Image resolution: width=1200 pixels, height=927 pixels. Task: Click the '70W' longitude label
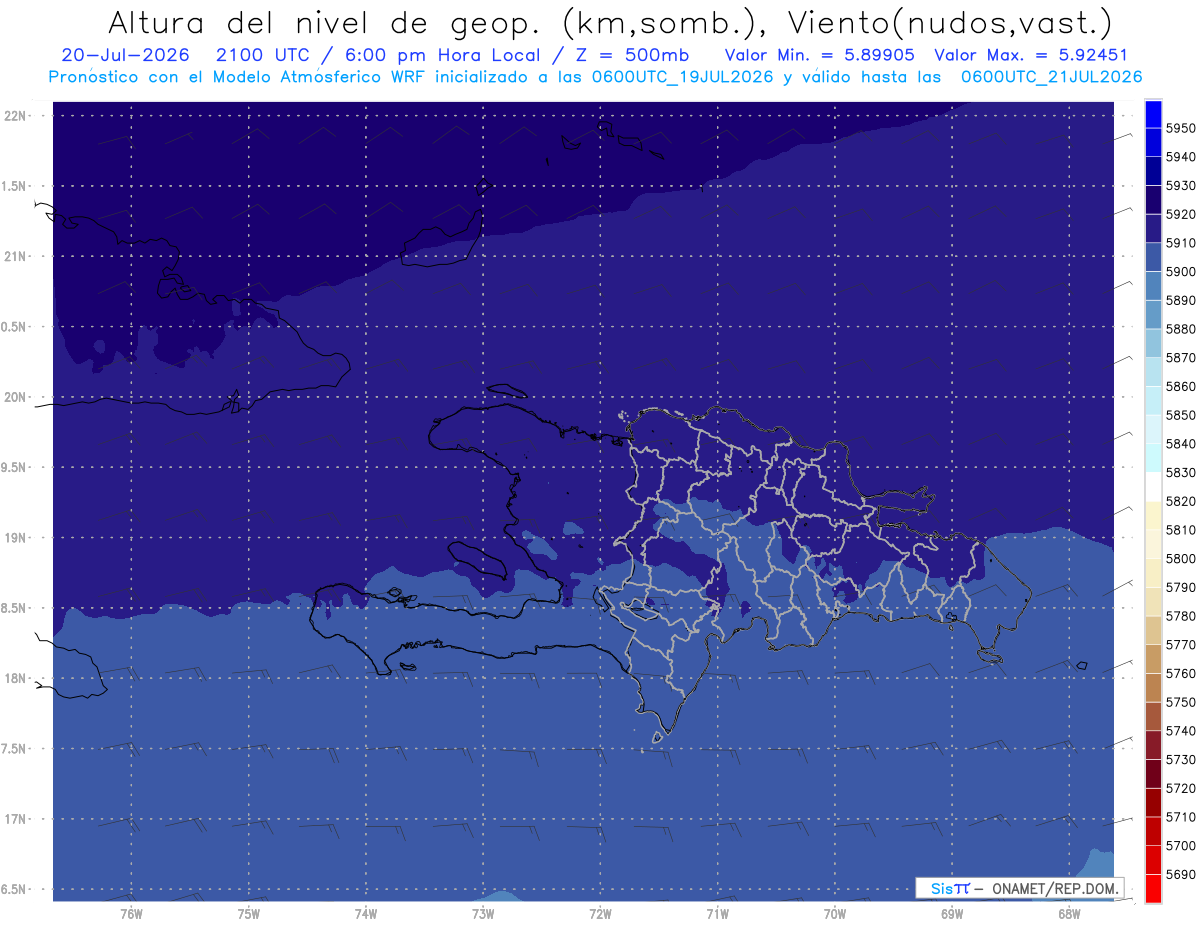pyautogui.click(x=835, y=914)
